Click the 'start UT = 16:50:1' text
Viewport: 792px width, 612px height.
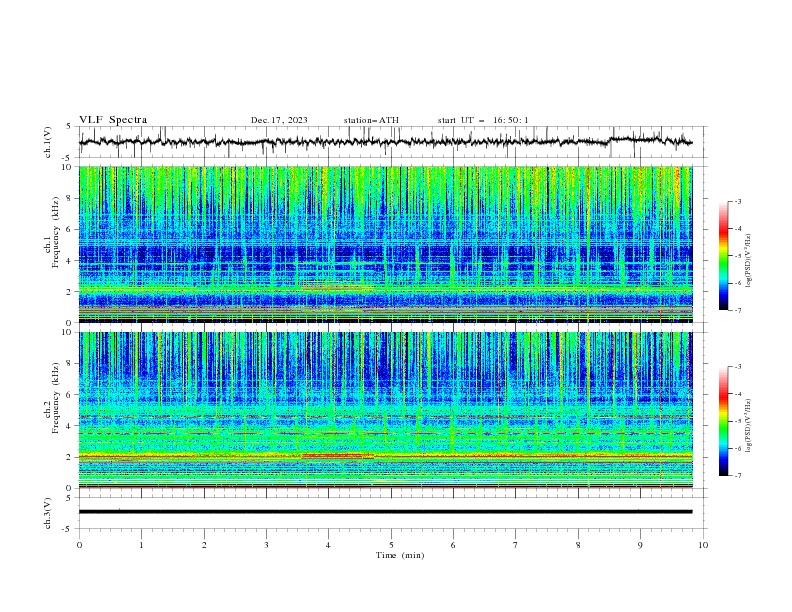[483, 120]
